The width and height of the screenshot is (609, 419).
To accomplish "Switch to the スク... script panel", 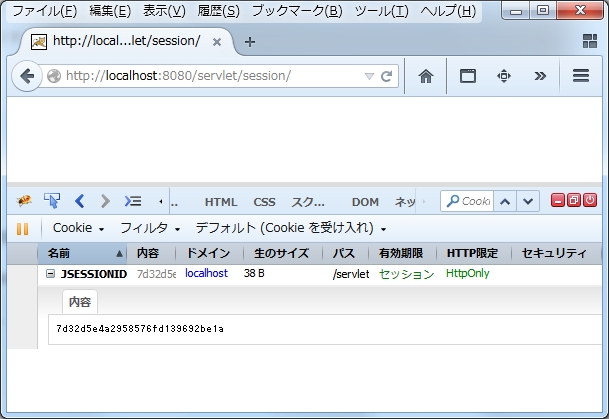I will (x=308, y=202).
